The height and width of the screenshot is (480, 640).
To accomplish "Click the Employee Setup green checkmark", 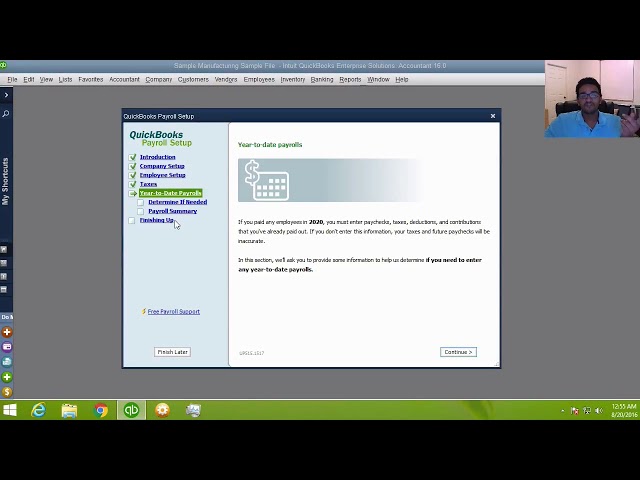I will pyautogui.click(x=132, y=175).
